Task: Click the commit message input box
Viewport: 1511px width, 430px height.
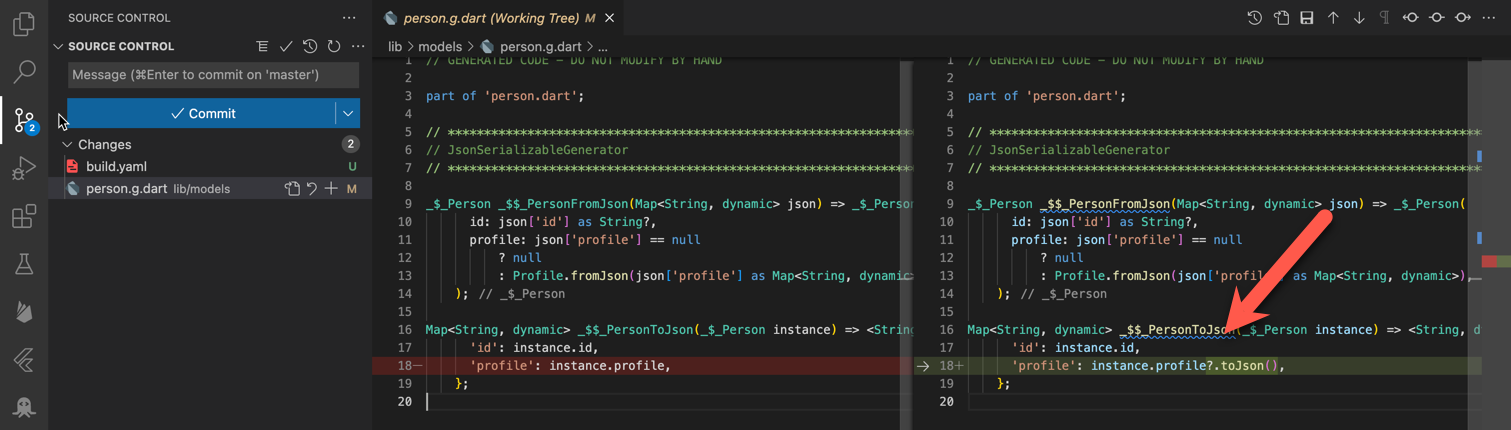Action: (213, 75)
